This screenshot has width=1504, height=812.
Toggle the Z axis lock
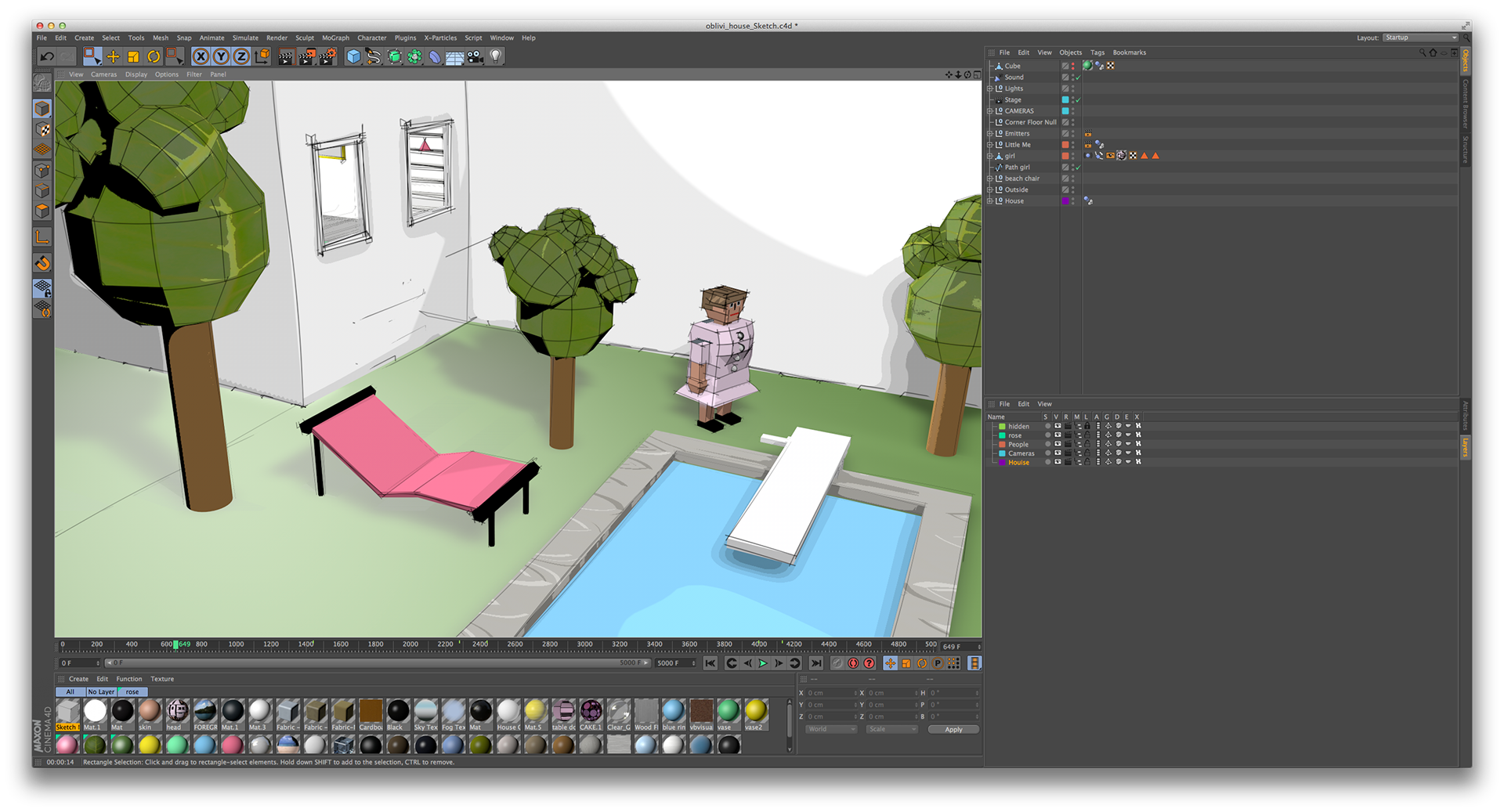(x=241, y=56)
